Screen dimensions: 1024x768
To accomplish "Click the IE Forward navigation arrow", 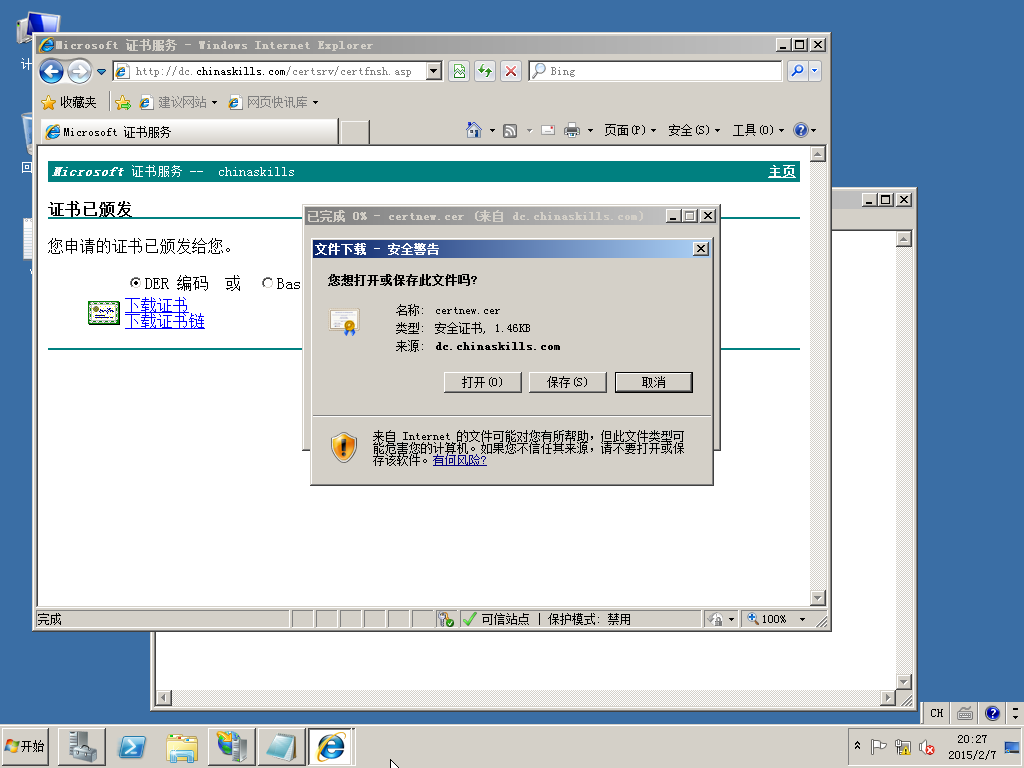I will (80, 71).
